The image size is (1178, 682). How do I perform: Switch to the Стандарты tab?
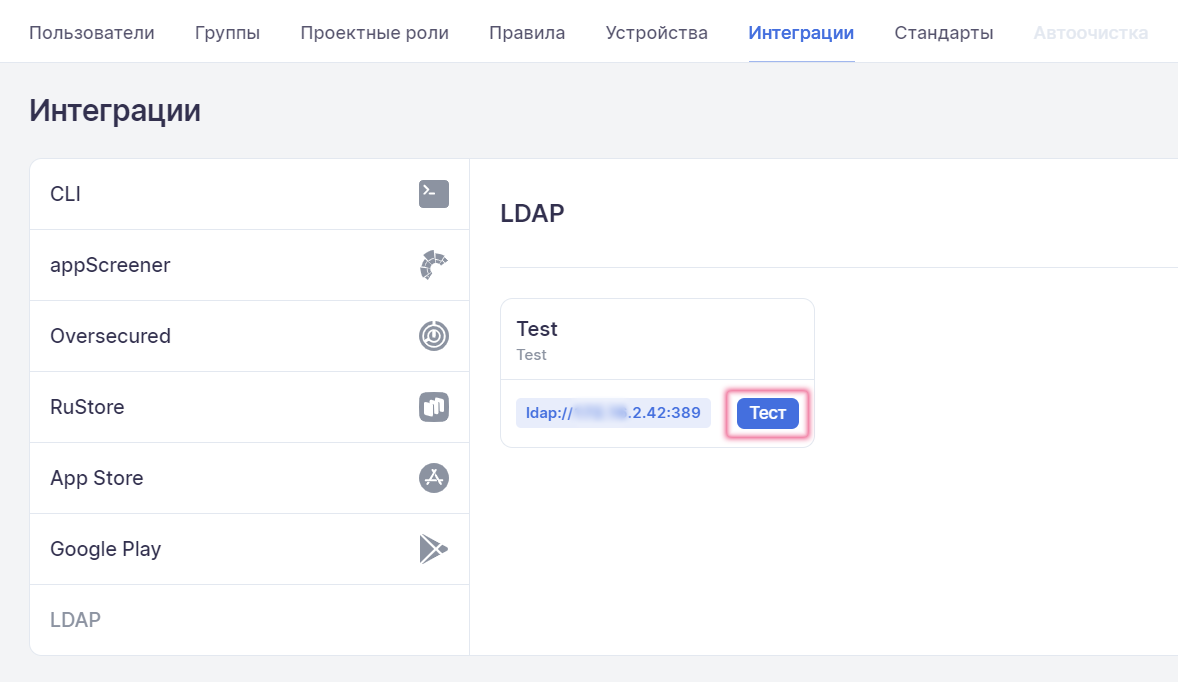943,33
